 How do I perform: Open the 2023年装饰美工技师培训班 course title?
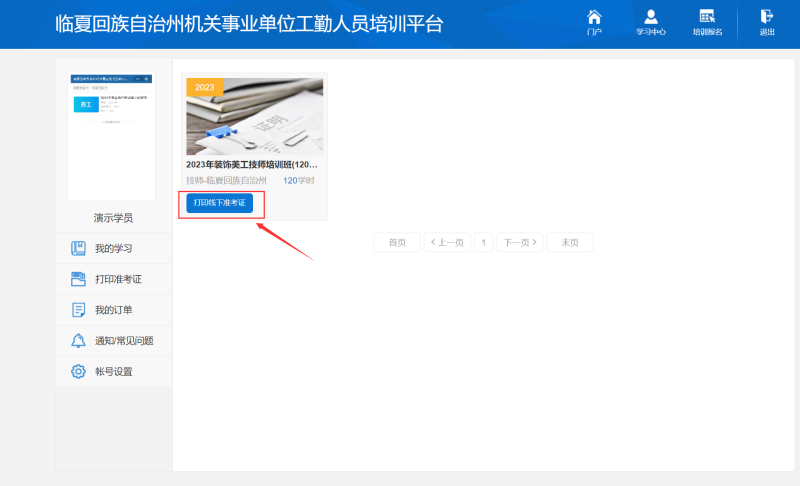(252, 164)
